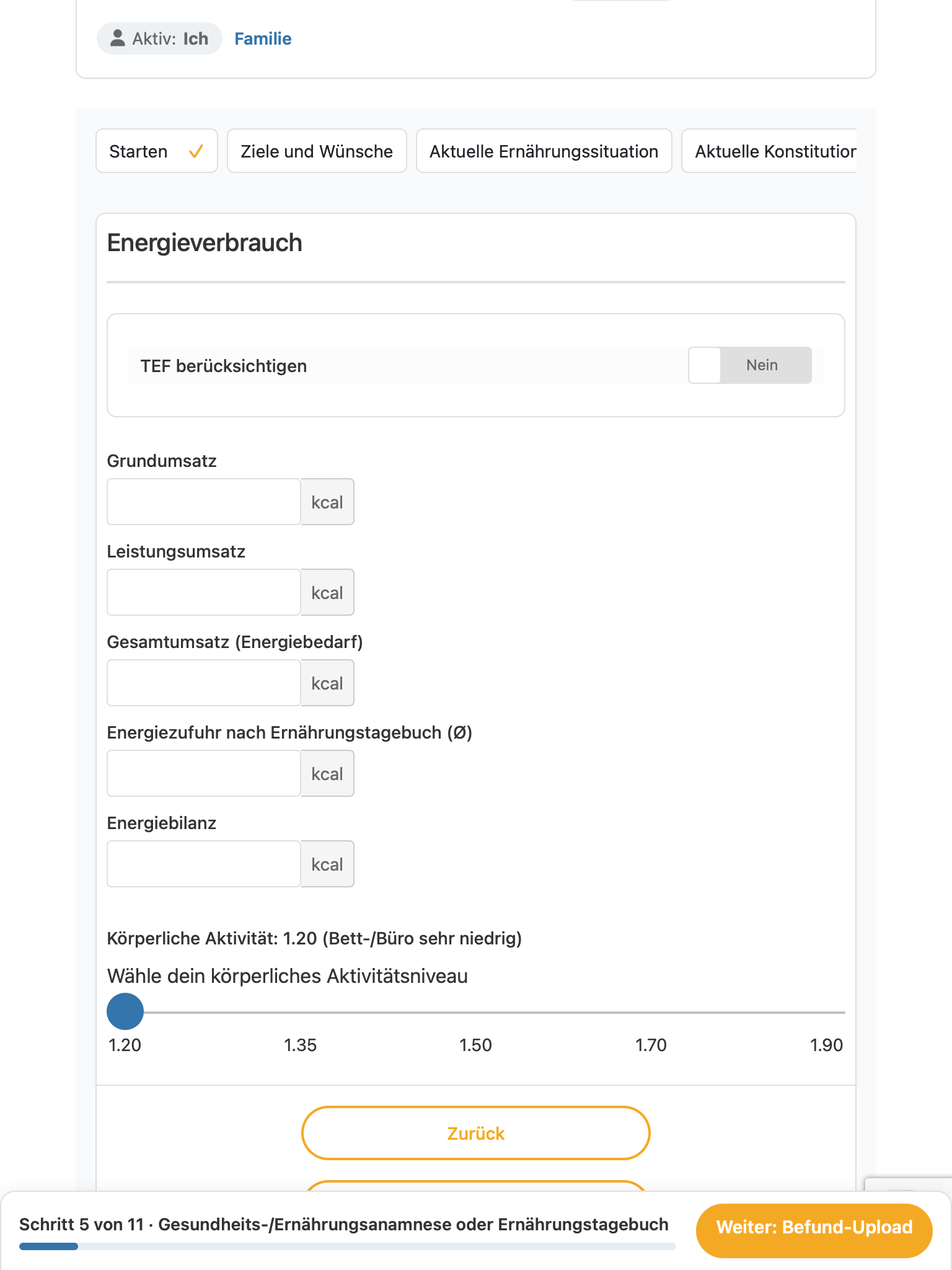This screenshot has width=952, height=1270.
Task: Click the step progress bar
Action: click(347, 1246)
